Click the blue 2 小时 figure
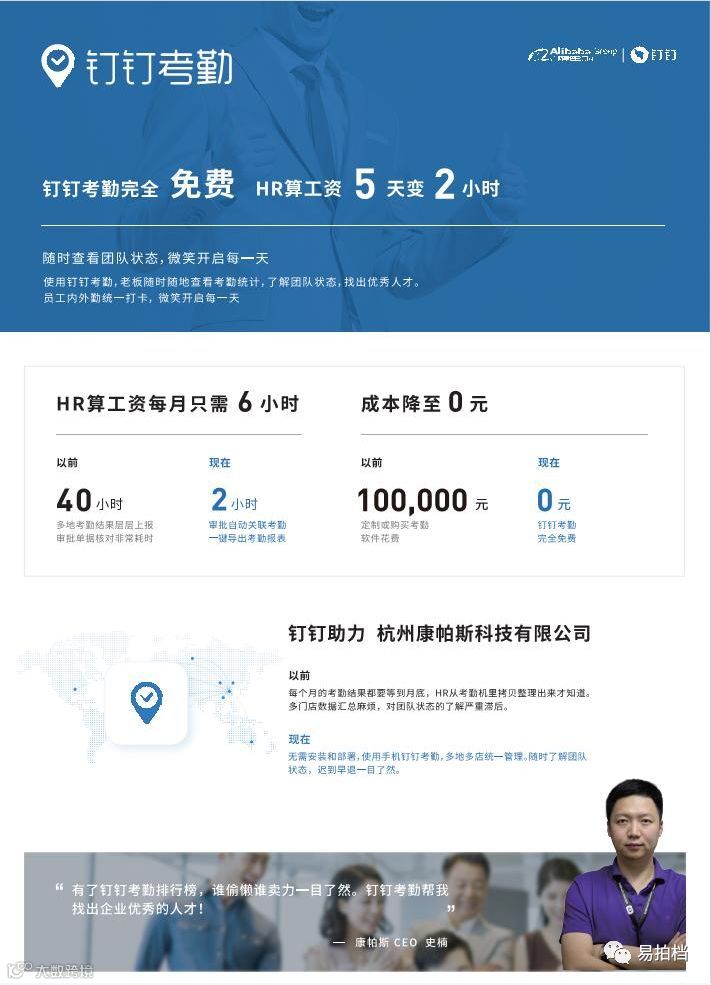The image size is (711, 985). [x=234, y=501]
